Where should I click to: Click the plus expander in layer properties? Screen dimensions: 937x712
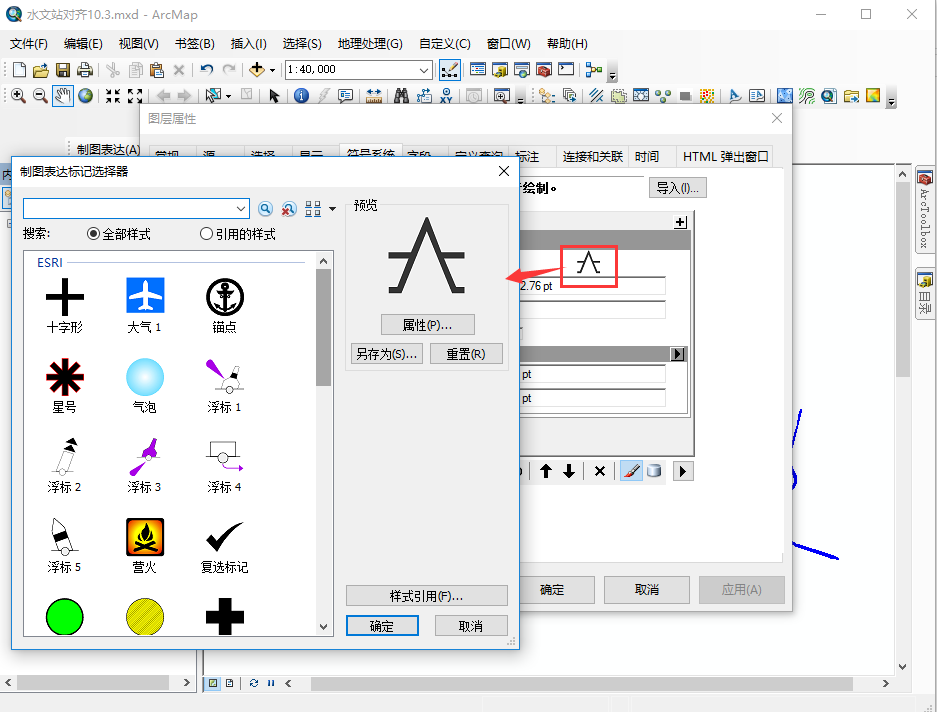(x=680, y=222)
